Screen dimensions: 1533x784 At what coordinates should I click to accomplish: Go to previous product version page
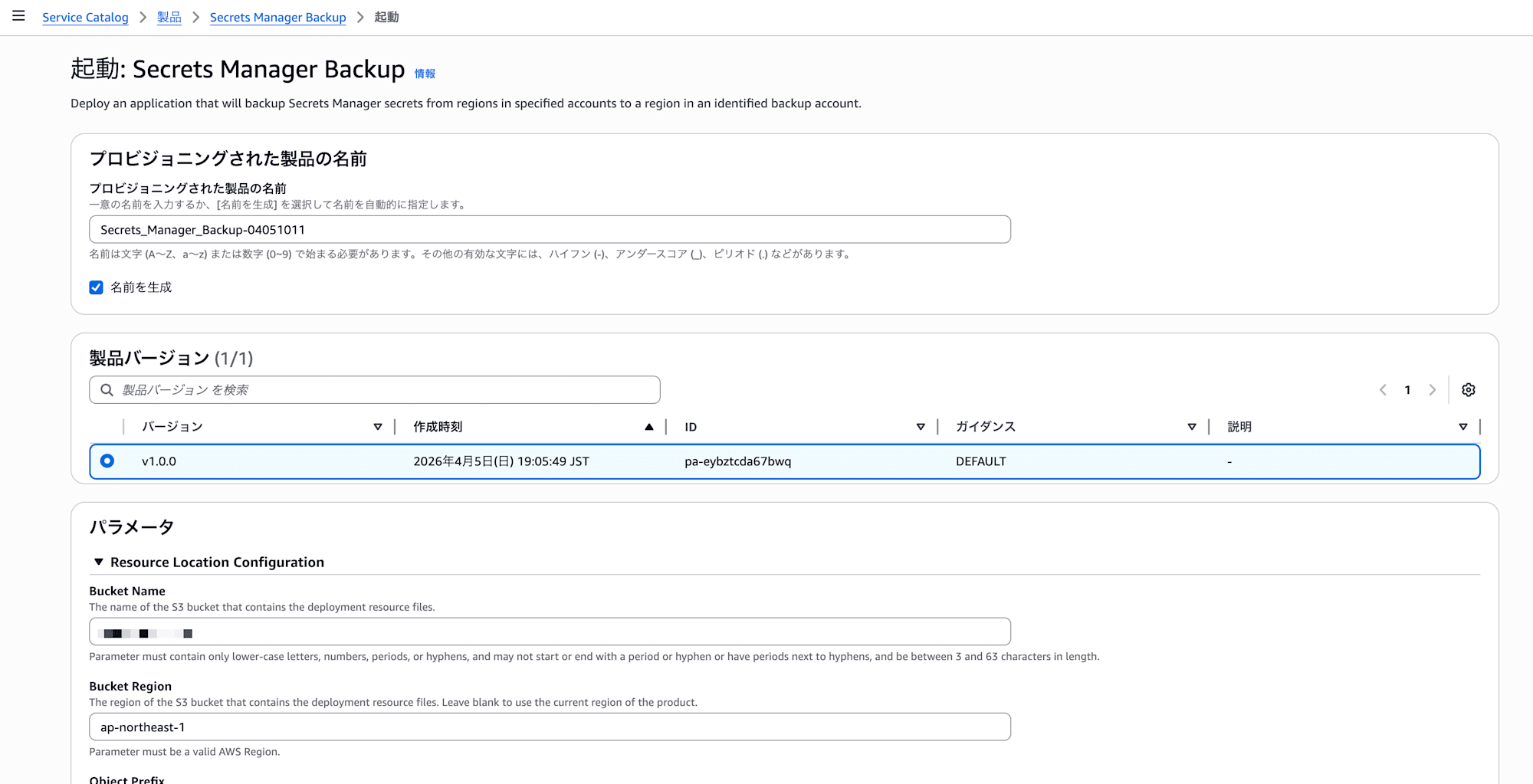[x=1383, y=390]
